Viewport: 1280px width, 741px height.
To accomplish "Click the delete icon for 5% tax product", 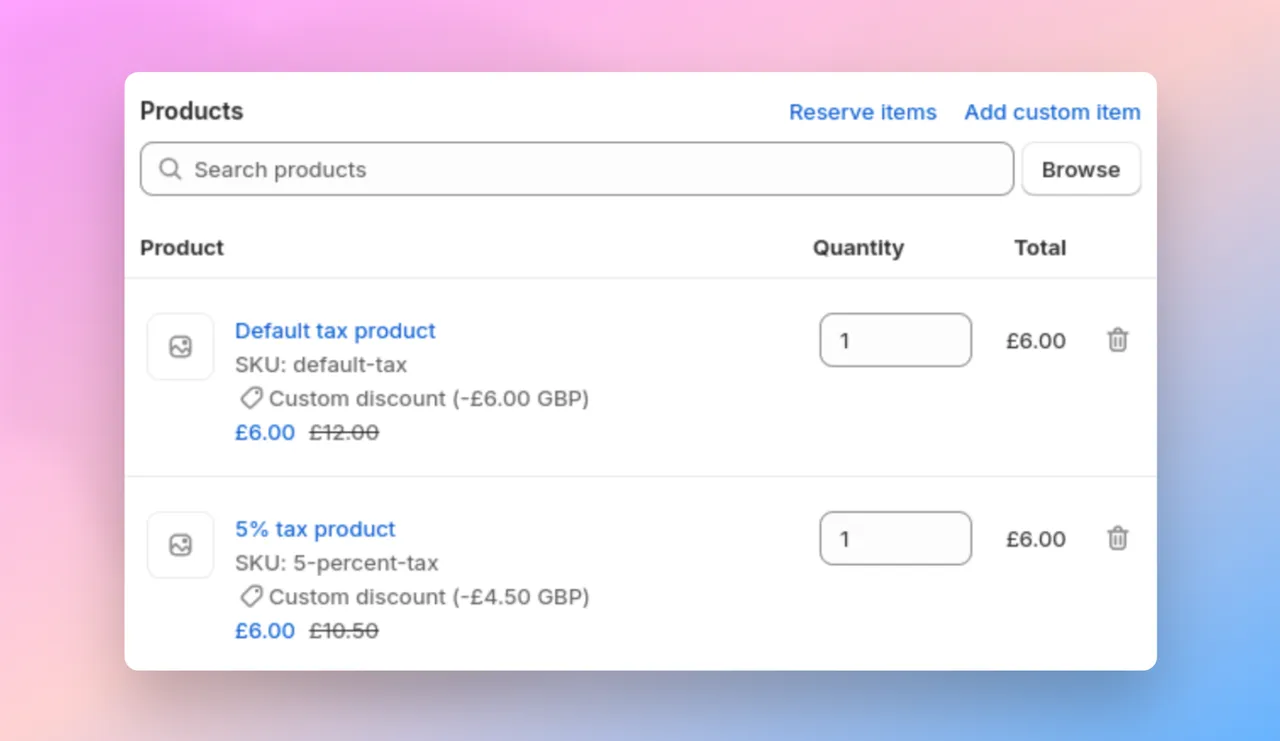I will point(1117,538).
